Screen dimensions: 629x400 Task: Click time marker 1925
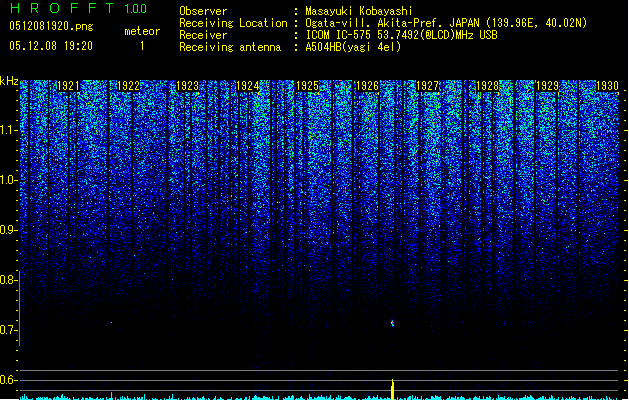307,86
